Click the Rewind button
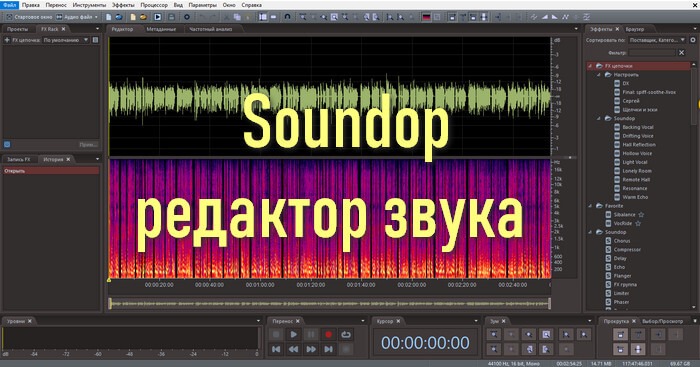The width and height of the screenshot is (700, 367). [293, 349]
